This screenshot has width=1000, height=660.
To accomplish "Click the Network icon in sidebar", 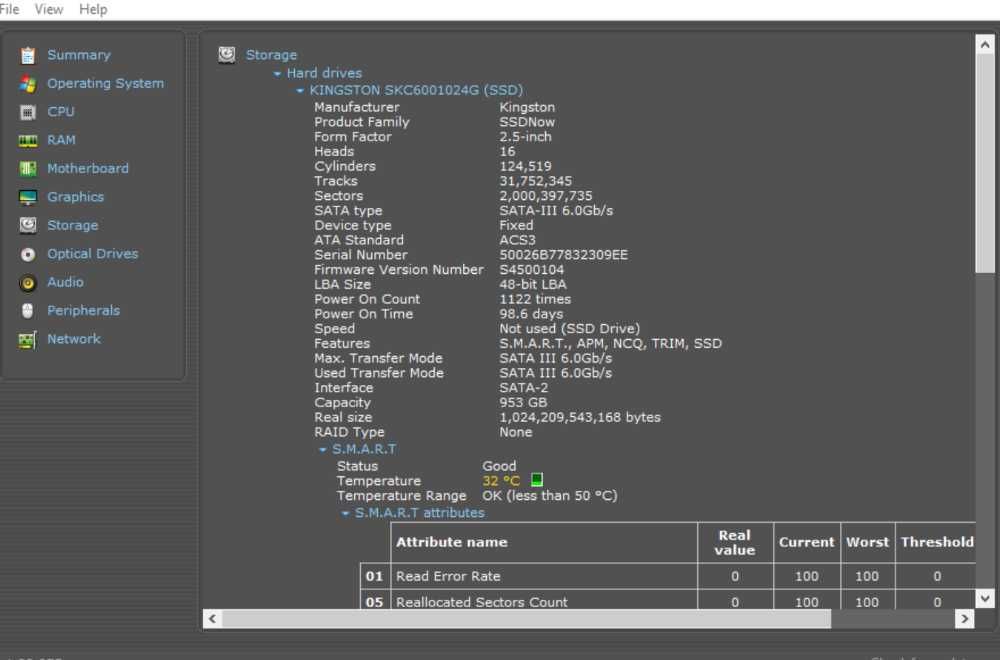I will pyautogui.click(x=27, y=339).
